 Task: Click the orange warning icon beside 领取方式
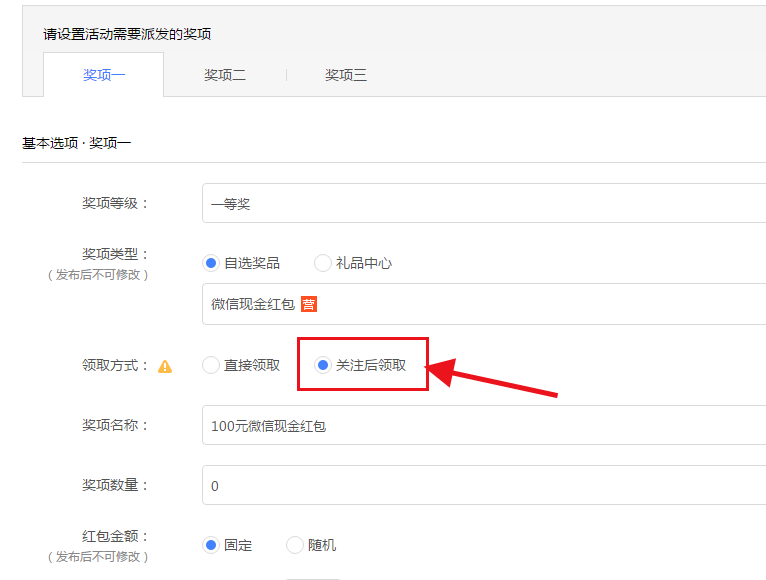coord(165,366)
